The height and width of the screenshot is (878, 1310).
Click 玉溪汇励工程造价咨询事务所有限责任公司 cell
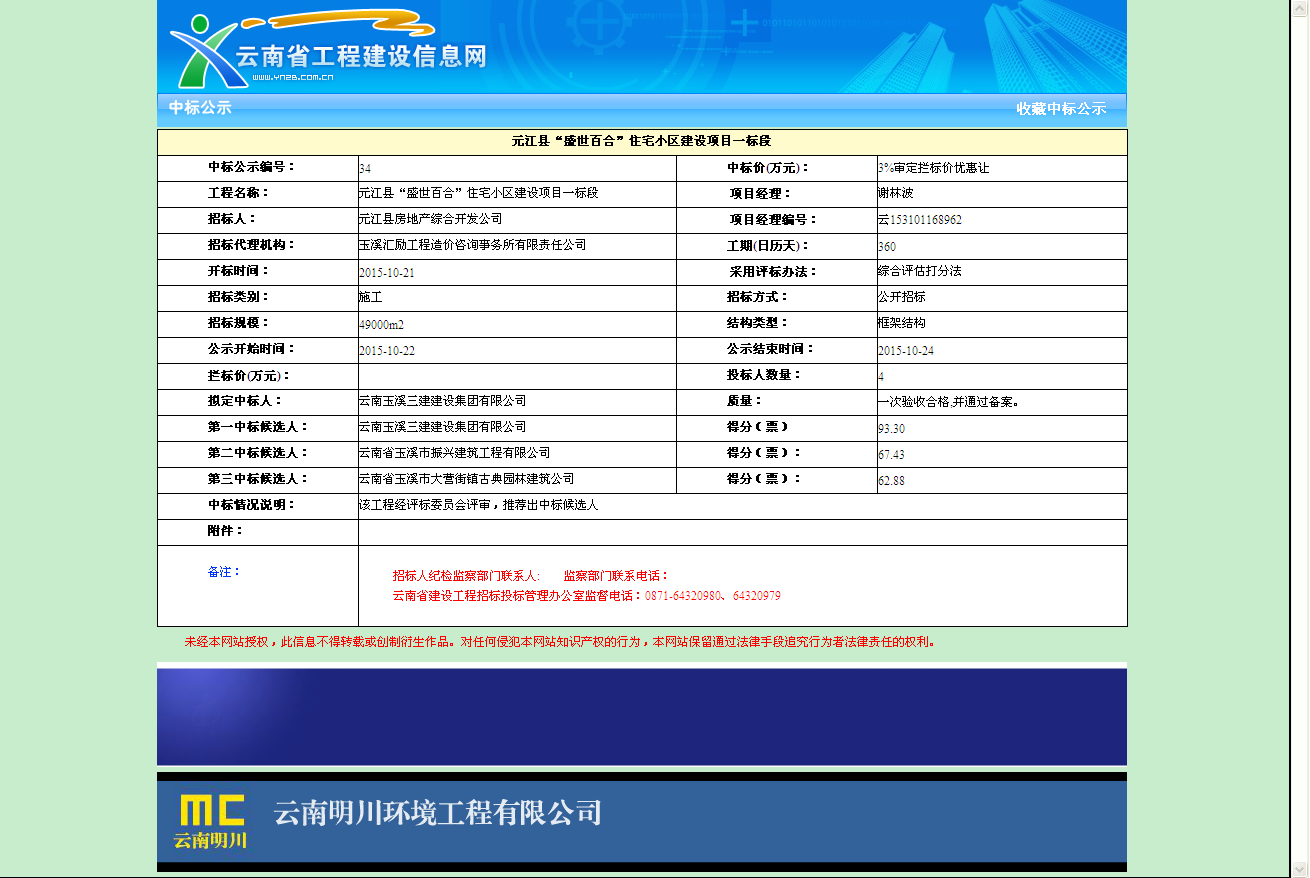click(x=473, y=245)
